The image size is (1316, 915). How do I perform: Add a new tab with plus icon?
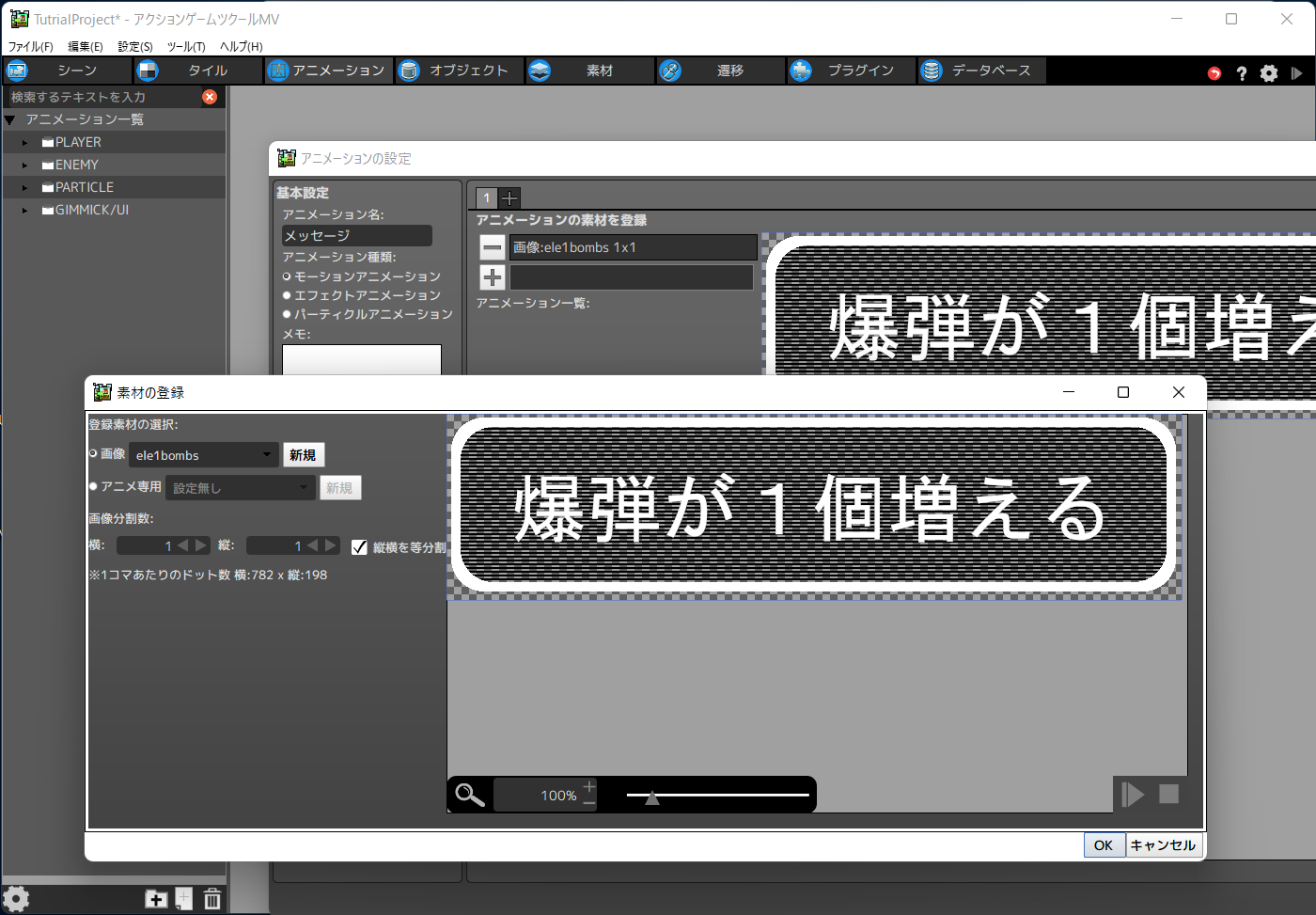coord(509,197)
